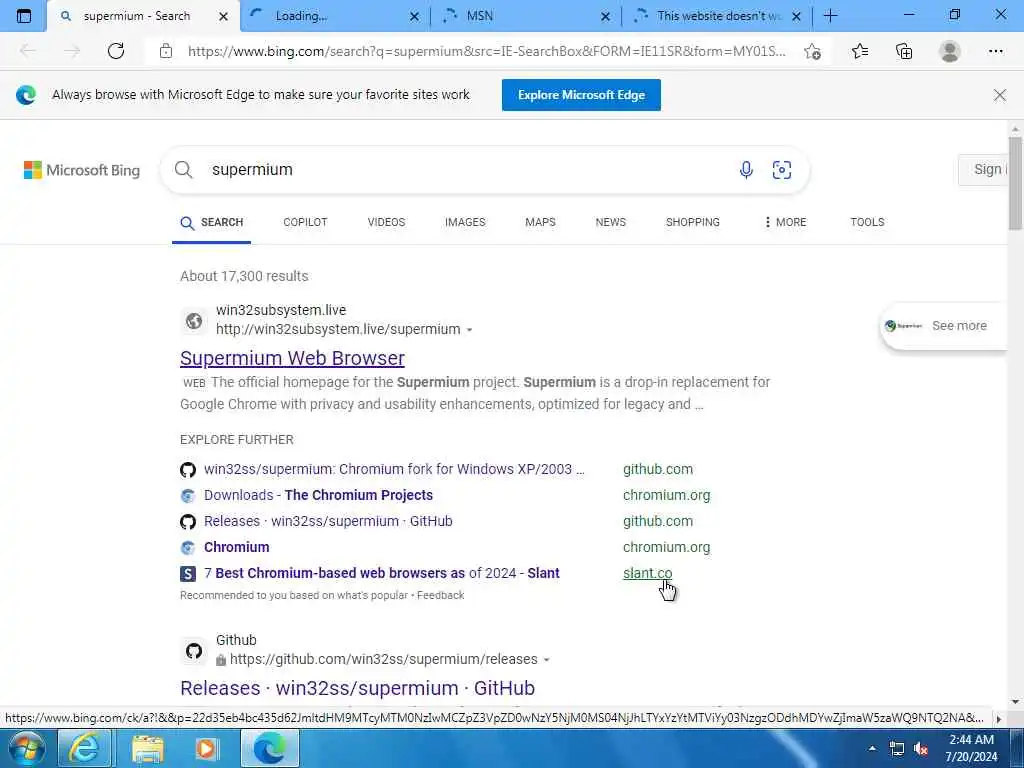Open visual search camera icon
Screen dimensions: 1024x768
tap(782, 170)
